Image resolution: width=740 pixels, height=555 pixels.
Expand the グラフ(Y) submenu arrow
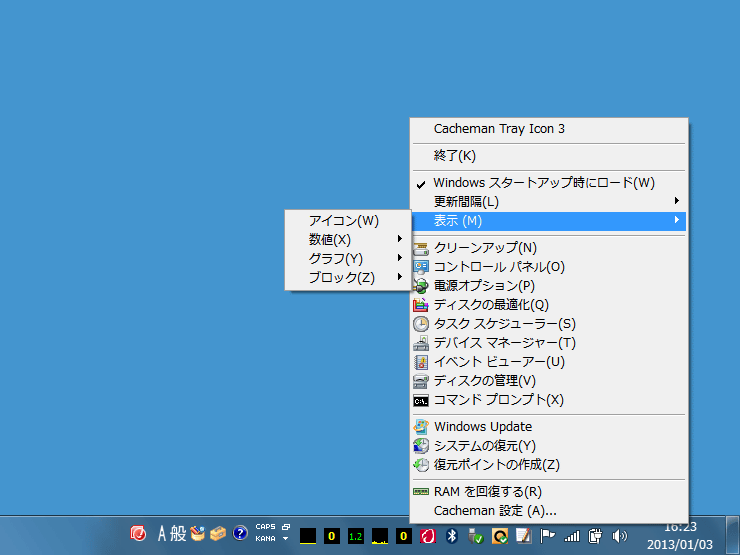pyautogui.click(x=400, y=258)
